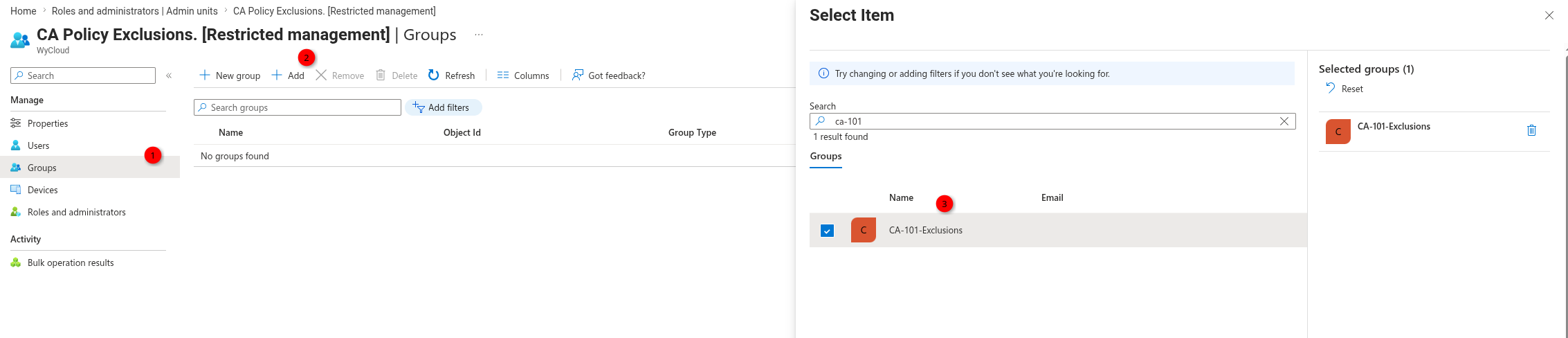Viewport: 1568px width, 338px height.
Task: Click Add filters button
Action: click(x=444, y=107)
